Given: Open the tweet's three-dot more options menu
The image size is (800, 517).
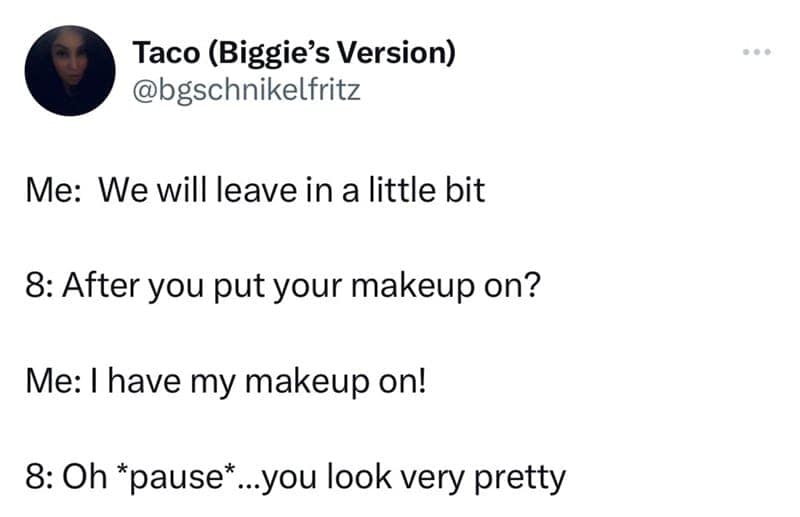Looking at the screenshot, I should coord(757,51).
